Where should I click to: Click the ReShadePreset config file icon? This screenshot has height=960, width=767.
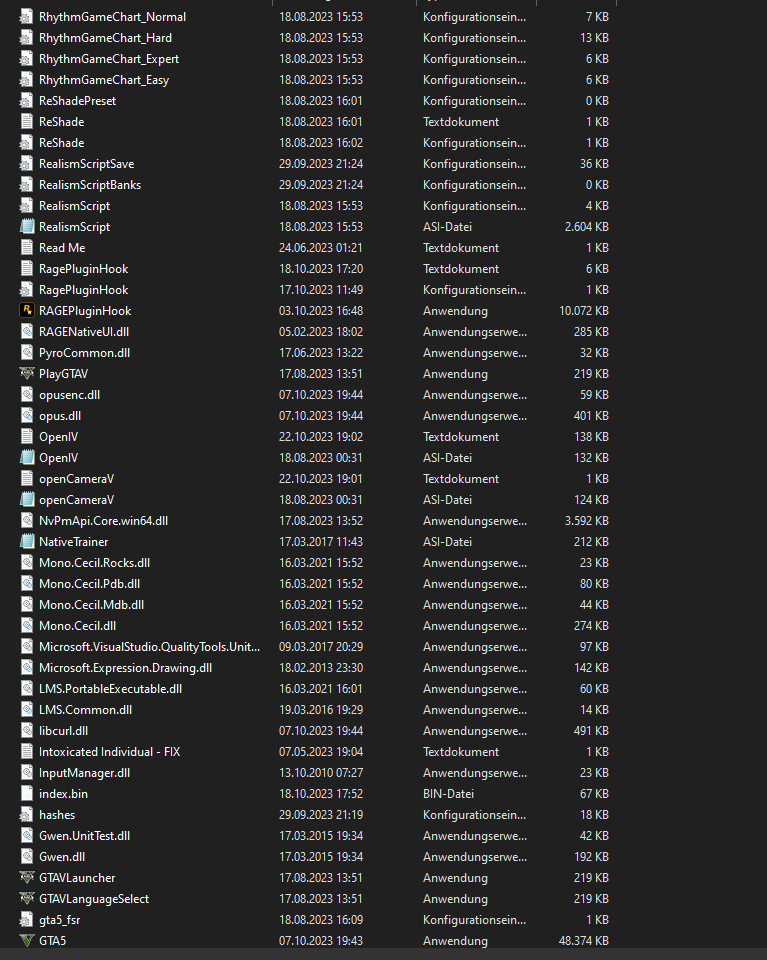(26, 100)
